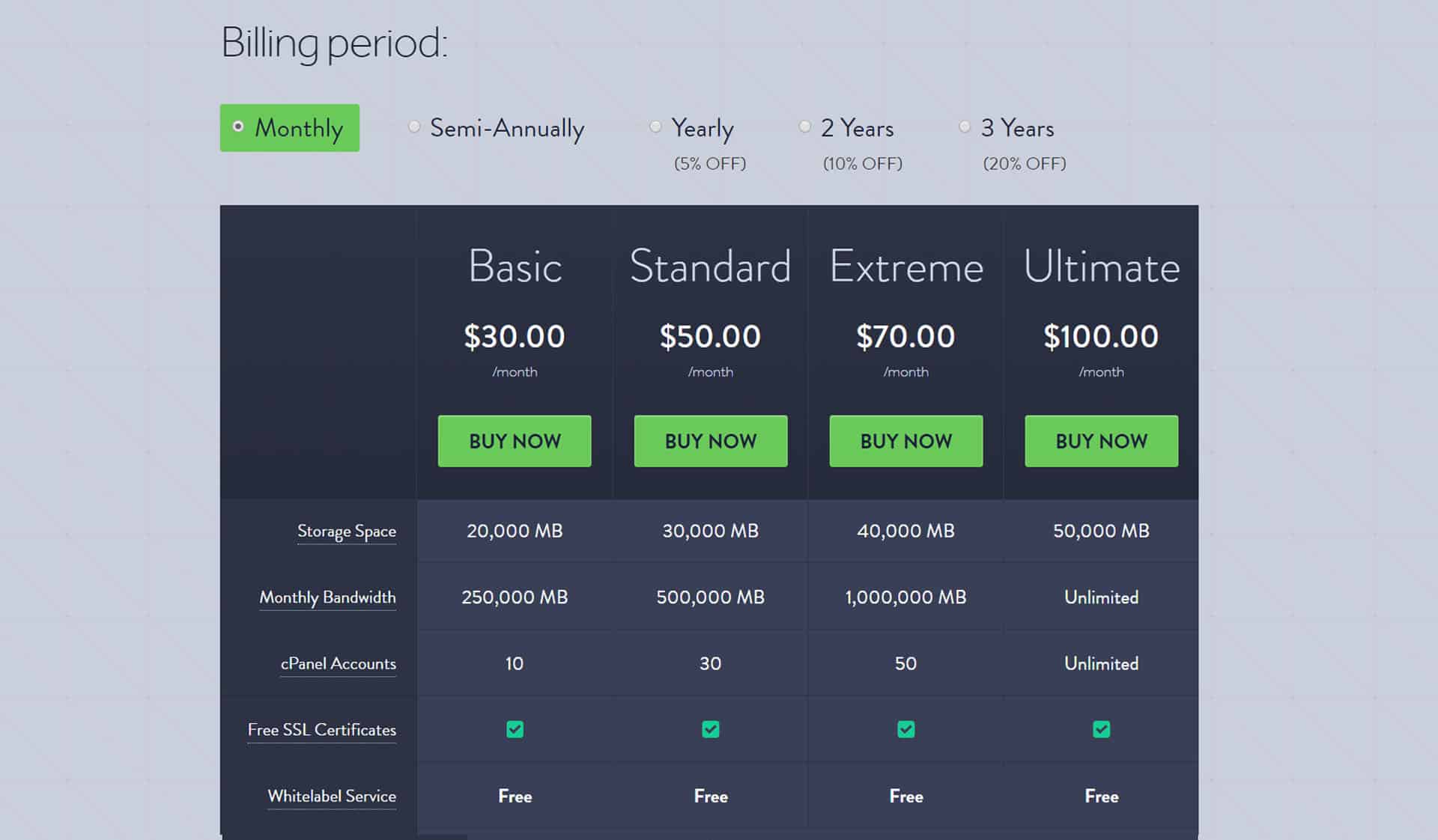Click the Ultimate plan SSL checkmark icon

pyautogui.click(x=1102, y=729)
